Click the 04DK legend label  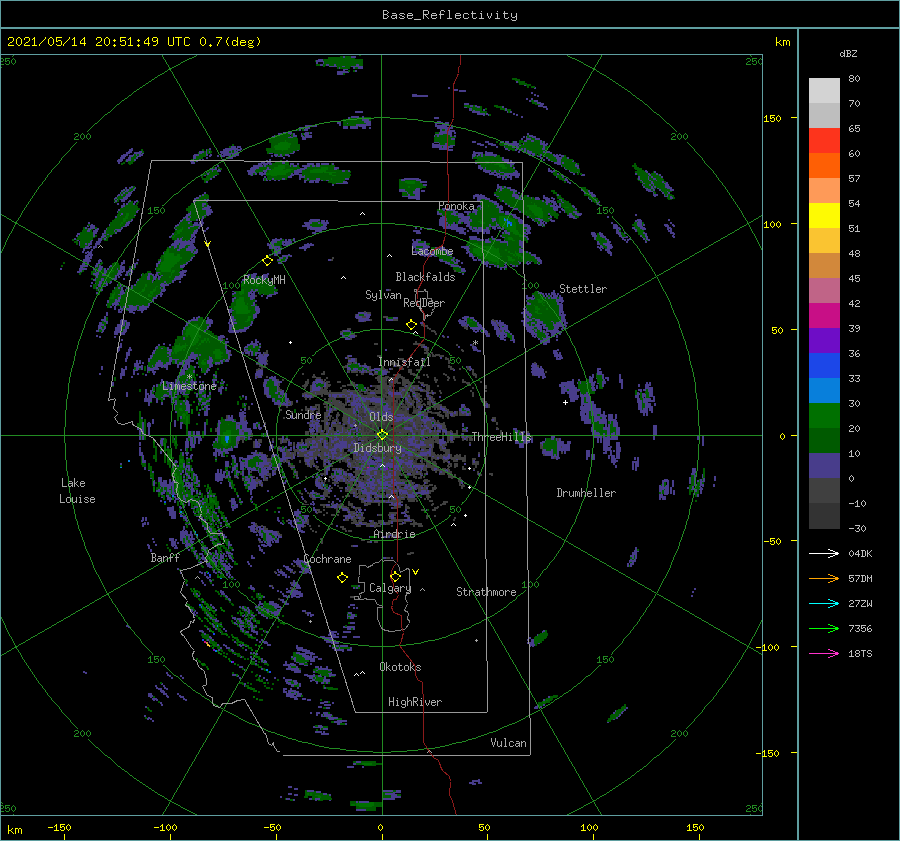(x=860, y=553)
